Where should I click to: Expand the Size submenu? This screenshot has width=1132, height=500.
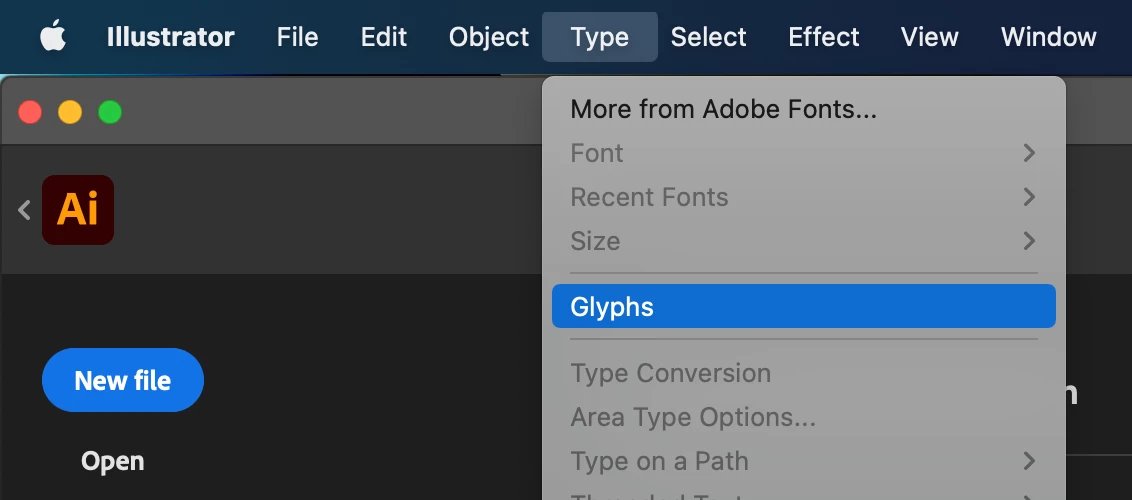coord(804,240)
